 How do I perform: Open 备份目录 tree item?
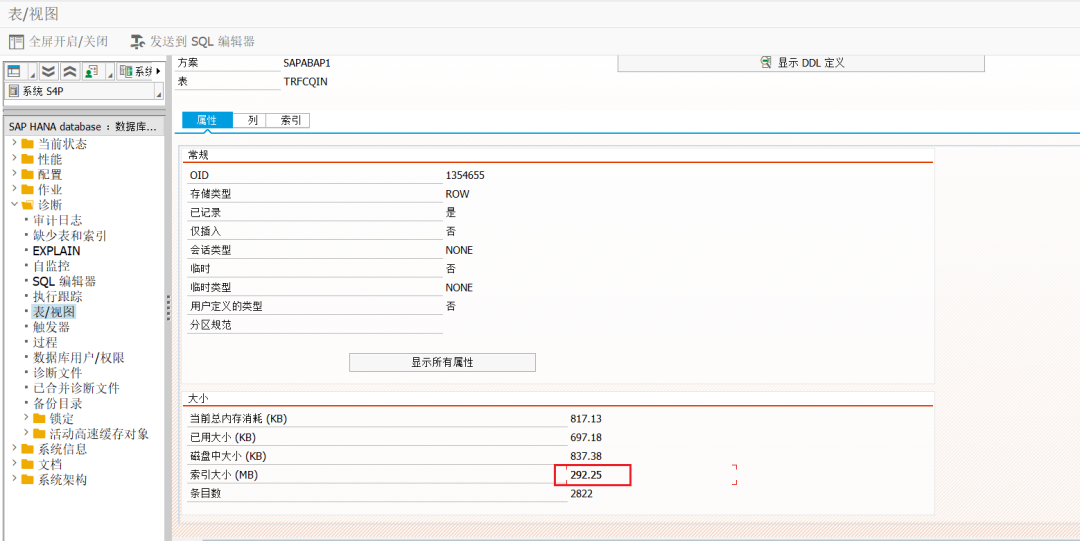point(58,403)
